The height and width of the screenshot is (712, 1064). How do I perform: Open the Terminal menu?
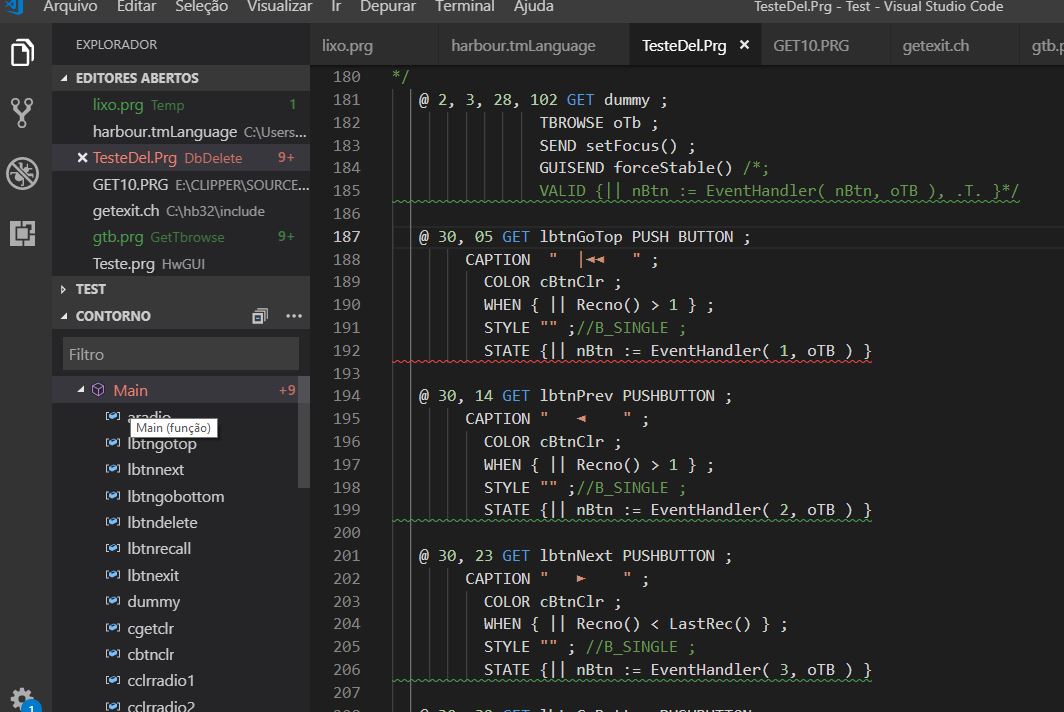[464, 7]
